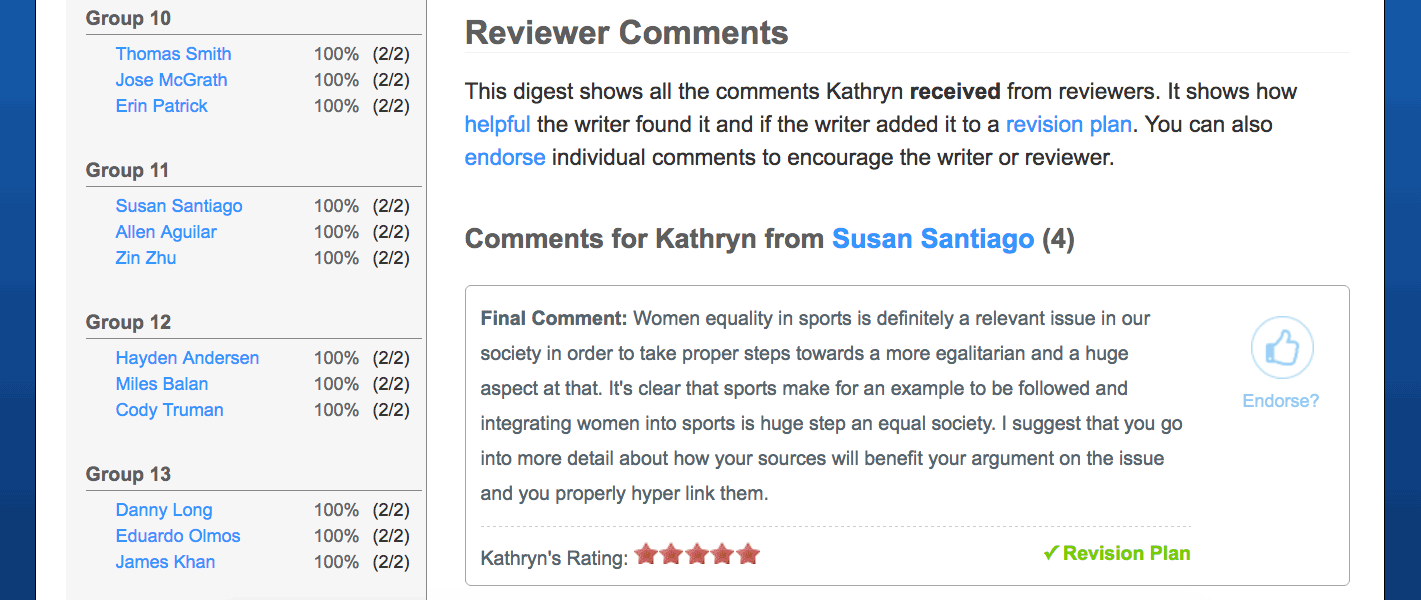Open Susan Santiago's reviewer profile link
The height and width of the screenshot is (600, 1421).
click(x=933, y=240)
